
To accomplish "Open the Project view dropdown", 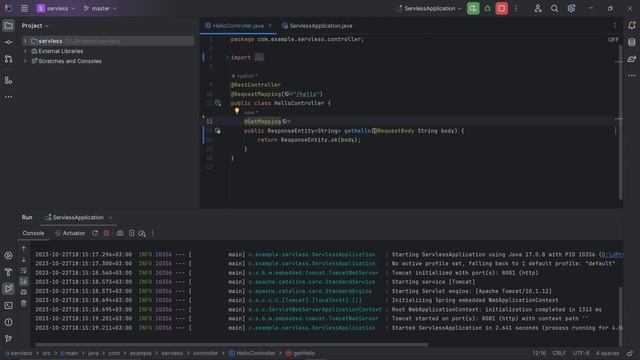I will tap(35, 26).
